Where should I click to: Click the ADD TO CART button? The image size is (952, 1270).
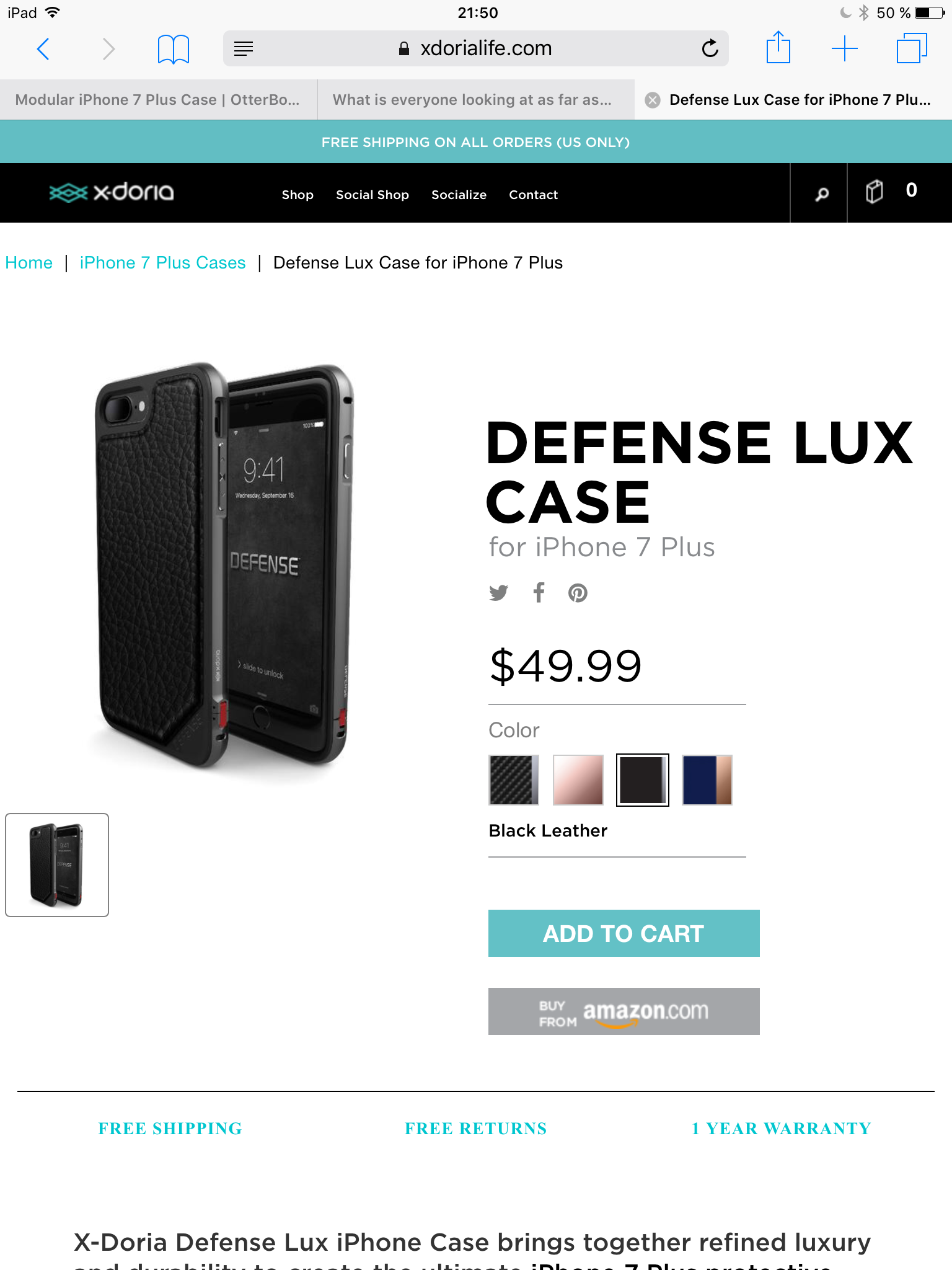tap(624, 933)
